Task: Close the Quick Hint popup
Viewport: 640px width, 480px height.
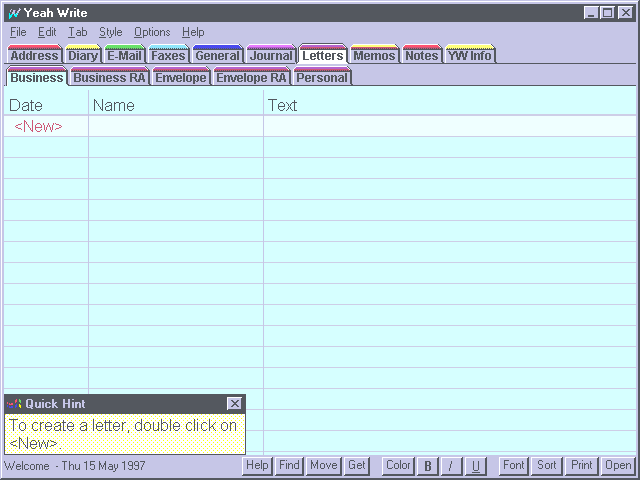Action: point(234,404)
